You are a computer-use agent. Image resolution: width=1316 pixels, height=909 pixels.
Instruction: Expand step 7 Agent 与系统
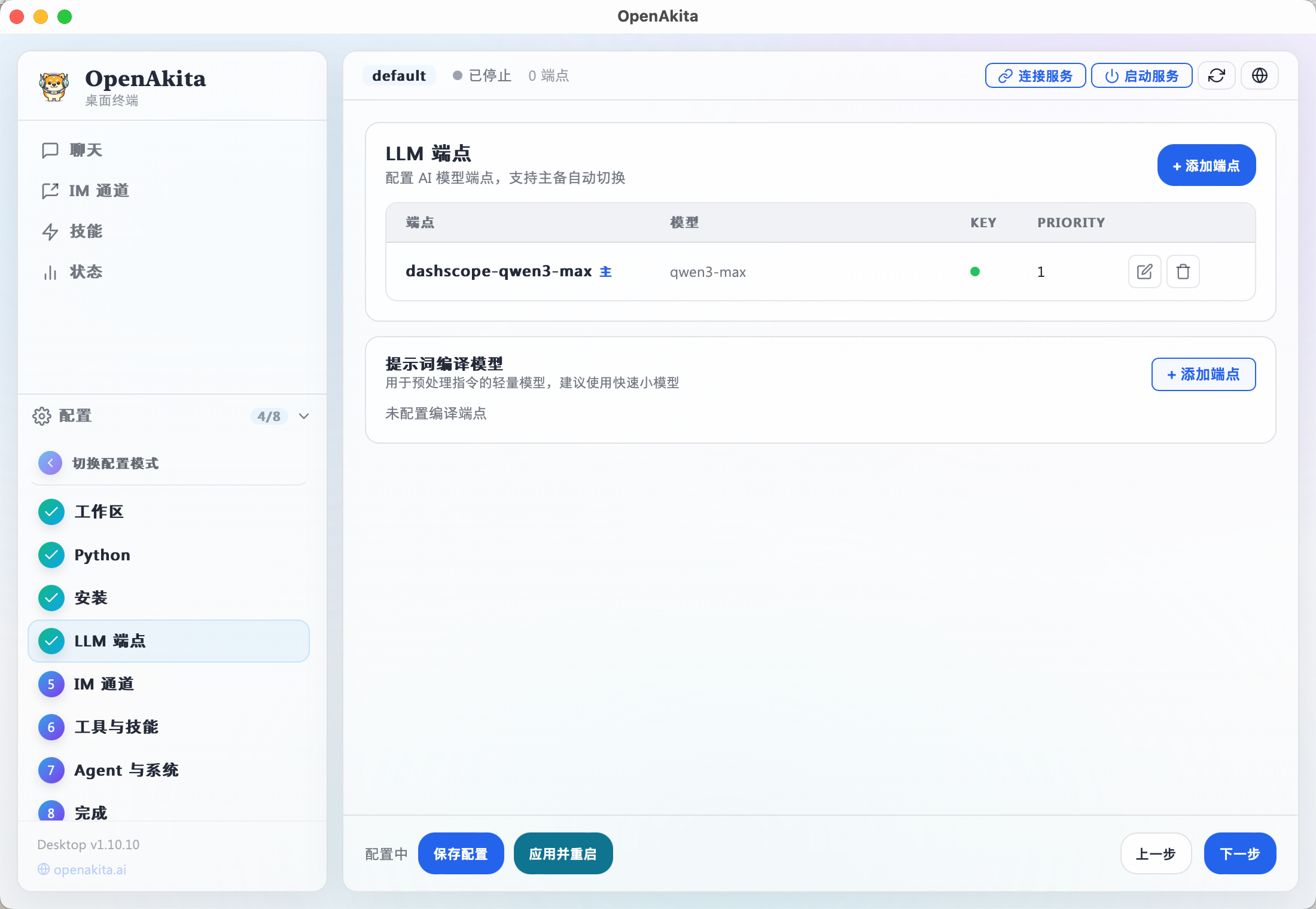tap(126, 770)
